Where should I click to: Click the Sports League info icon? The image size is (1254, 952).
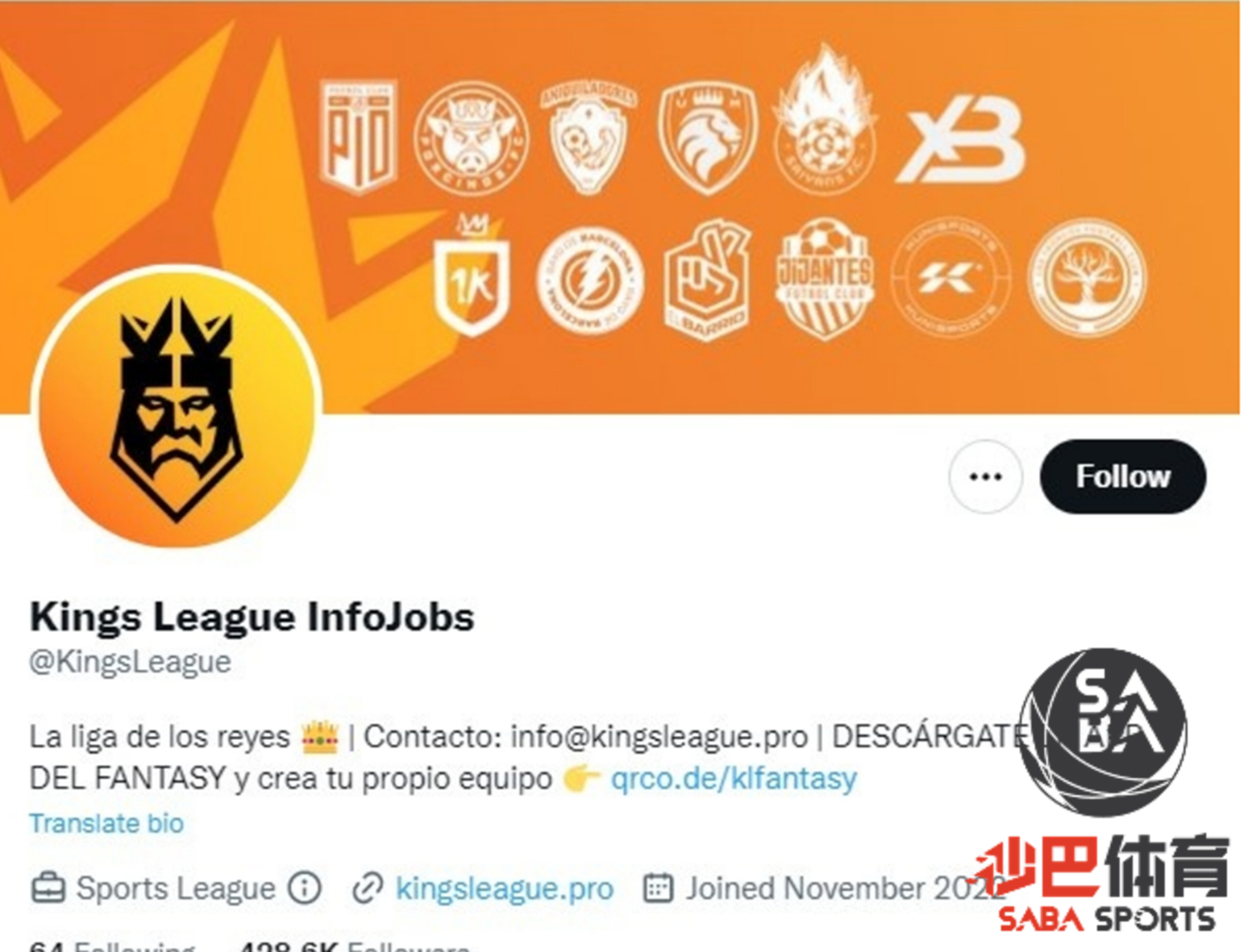tap(305, 888)
